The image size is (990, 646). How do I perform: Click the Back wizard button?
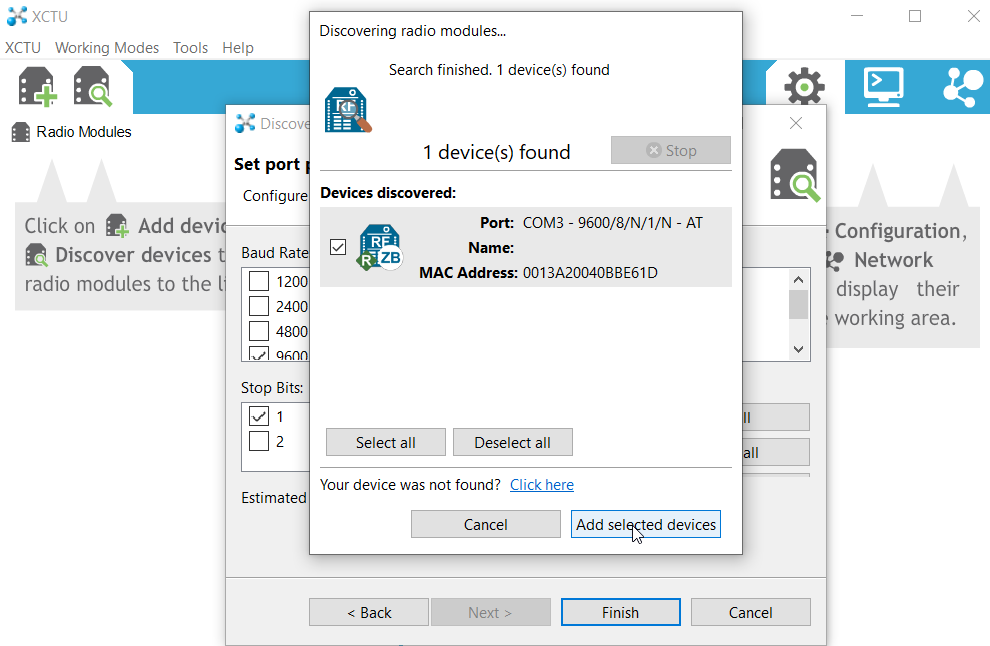tap(369, 612)
